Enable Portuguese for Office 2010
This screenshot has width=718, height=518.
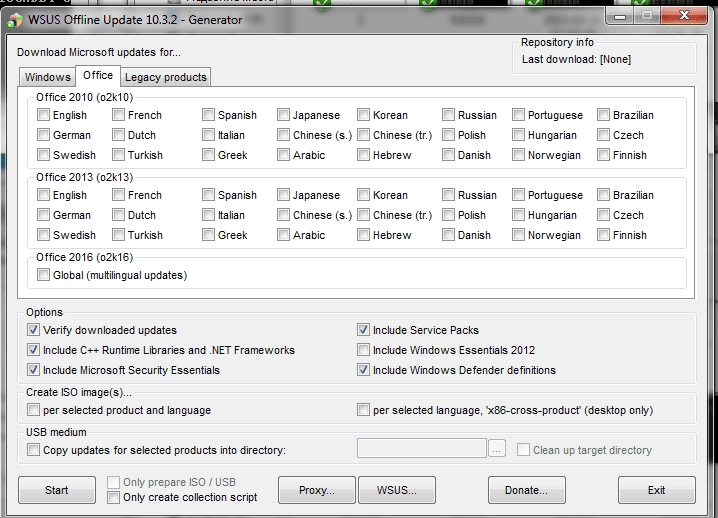[x=518, y=115]
